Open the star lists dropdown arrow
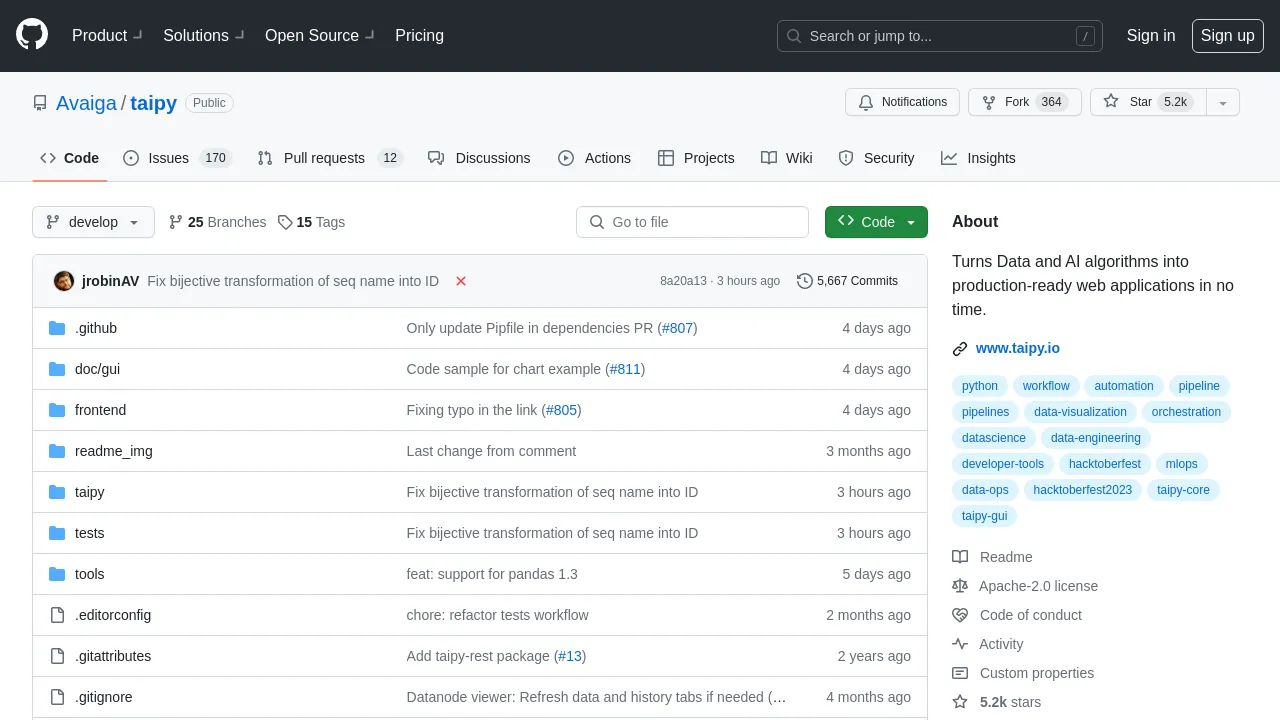 [x=1223, y=102]
